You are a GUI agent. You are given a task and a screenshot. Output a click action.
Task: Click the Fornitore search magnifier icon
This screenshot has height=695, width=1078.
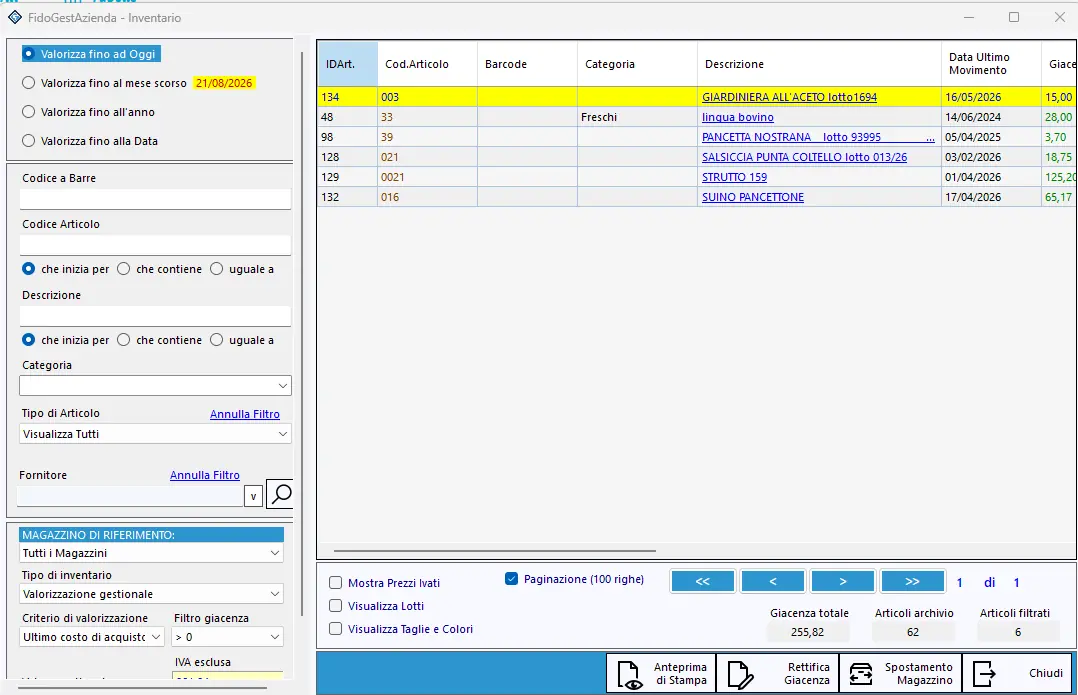pyautogui.click(x=280, y=494)
